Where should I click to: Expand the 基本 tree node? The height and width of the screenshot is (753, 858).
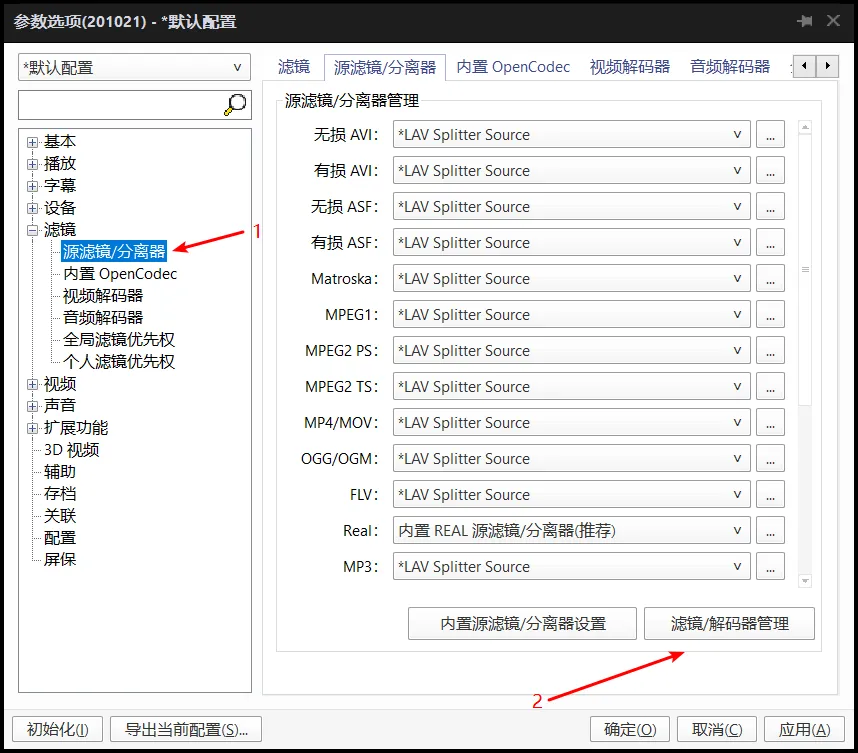33,141
